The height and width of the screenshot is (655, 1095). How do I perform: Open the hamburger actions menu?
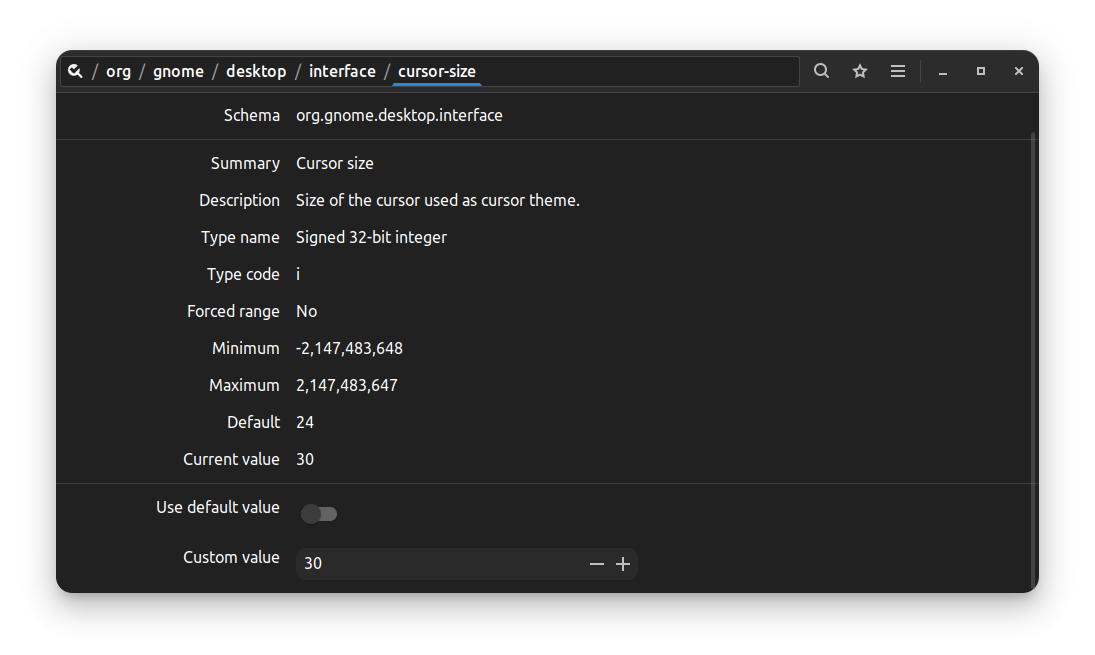[x=898, y=71]
